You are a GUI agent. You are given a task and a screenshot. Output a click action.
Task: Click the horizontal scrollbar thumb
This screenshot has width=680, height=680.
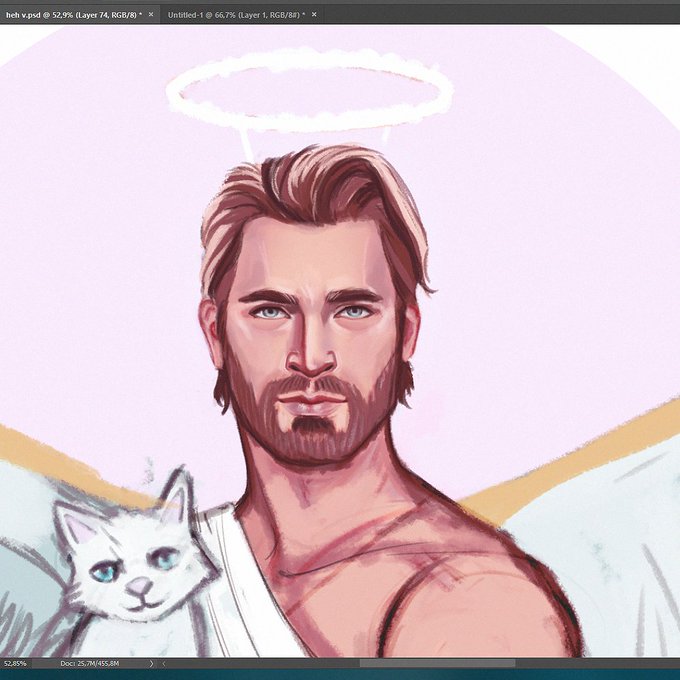point(438,664)
